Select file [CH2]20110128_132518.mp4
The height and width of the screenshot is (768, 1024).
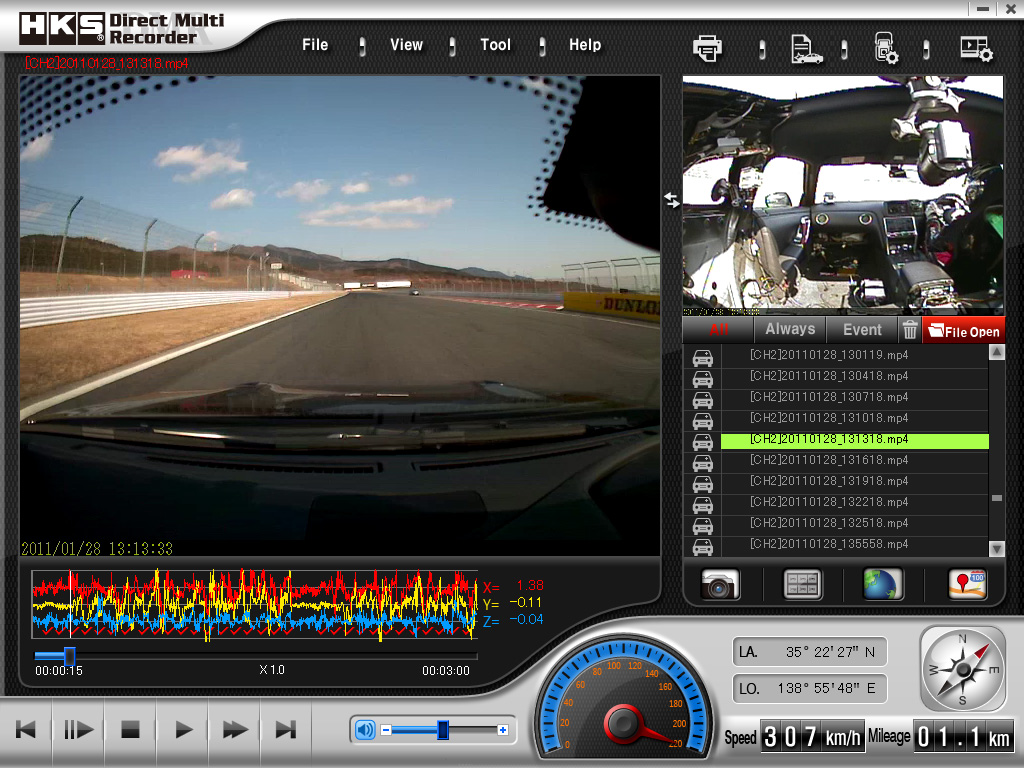click(854, 523)
